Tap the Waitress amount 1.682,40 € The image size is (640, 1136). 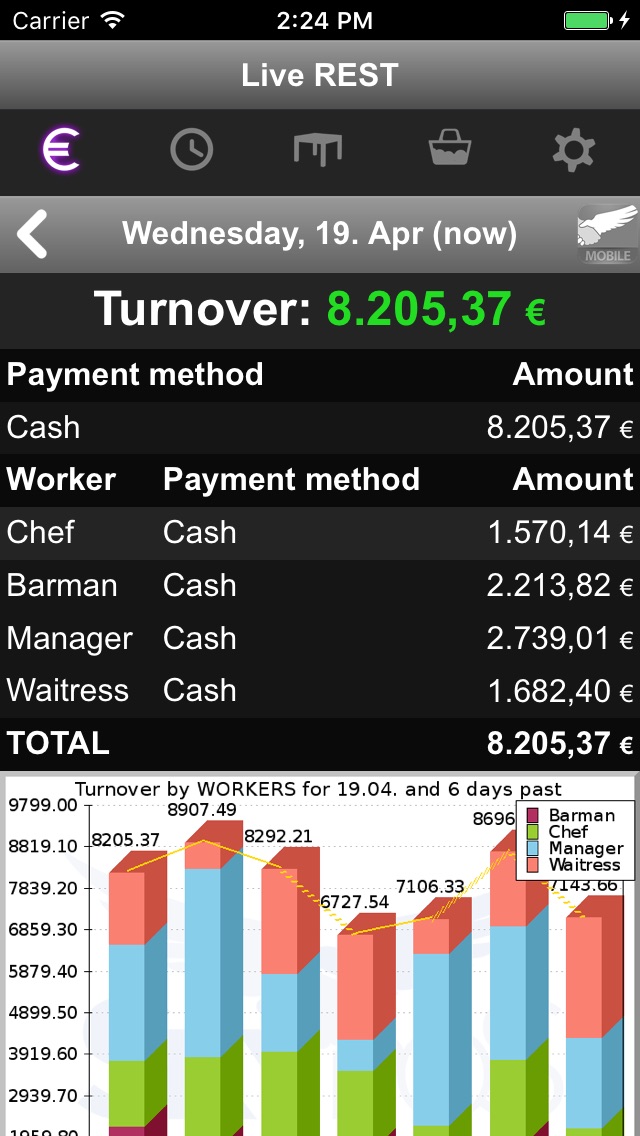(560, 692)
